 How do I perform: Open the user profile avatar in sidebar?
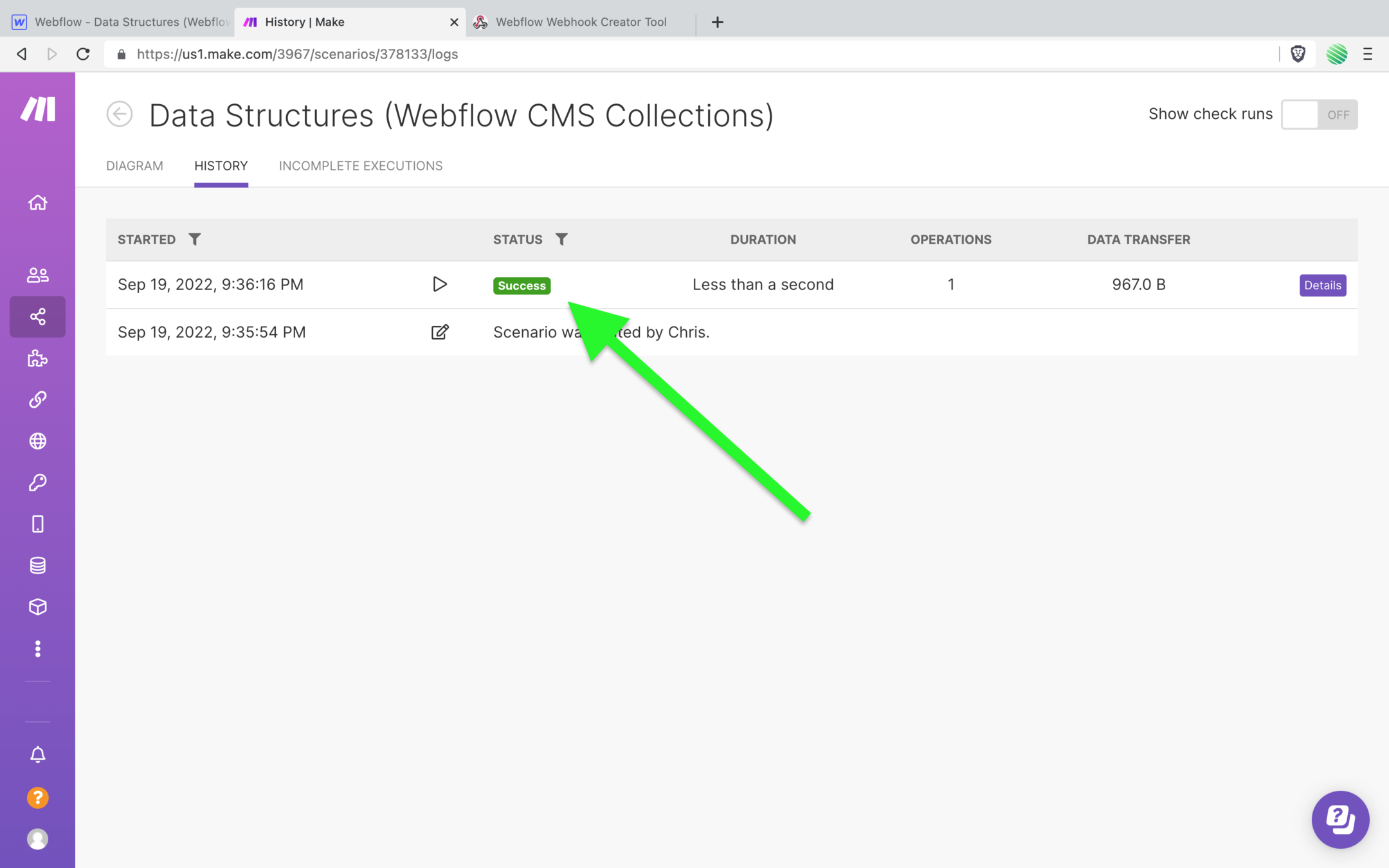pos(38,839)
